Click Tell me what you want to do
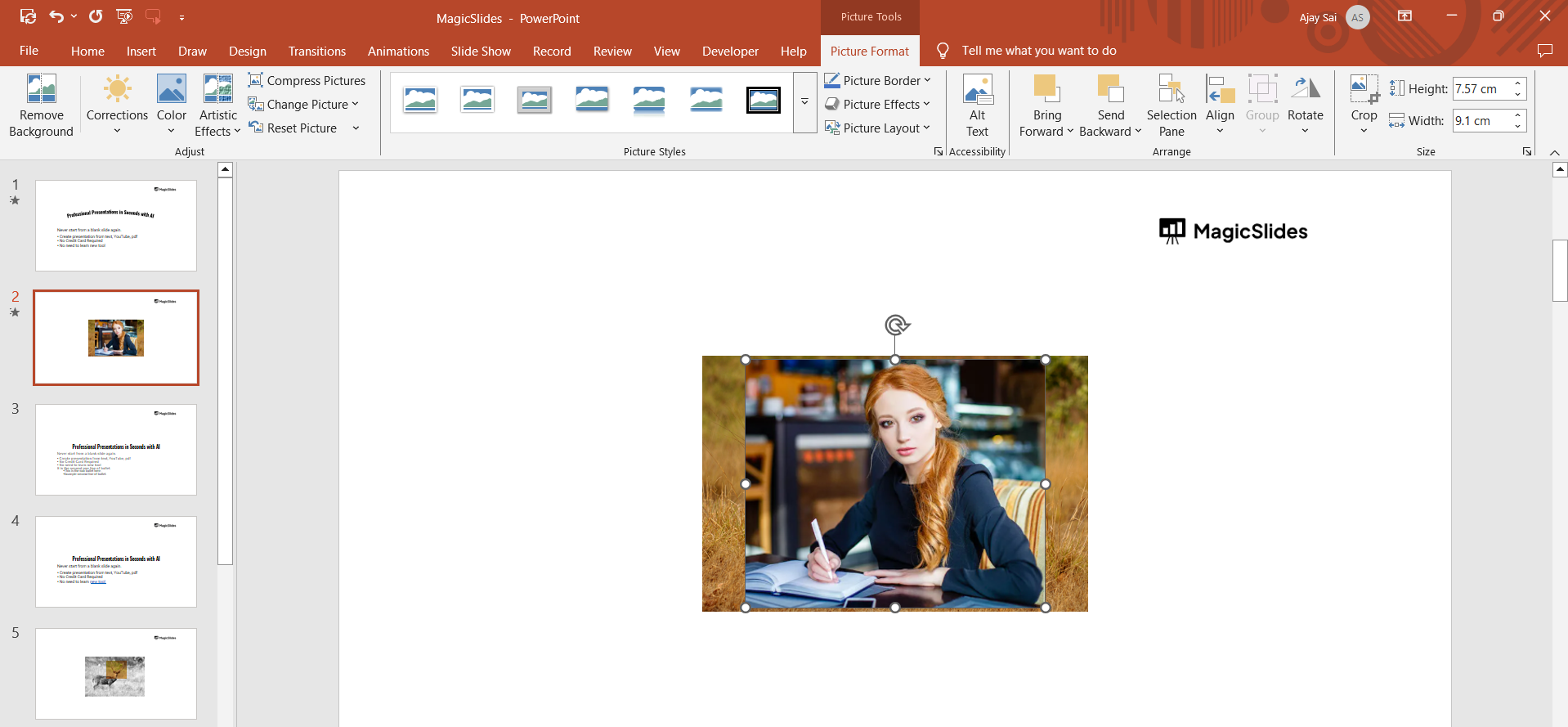This screenshot has width=1568, height=727. [x=1039, y=51]
